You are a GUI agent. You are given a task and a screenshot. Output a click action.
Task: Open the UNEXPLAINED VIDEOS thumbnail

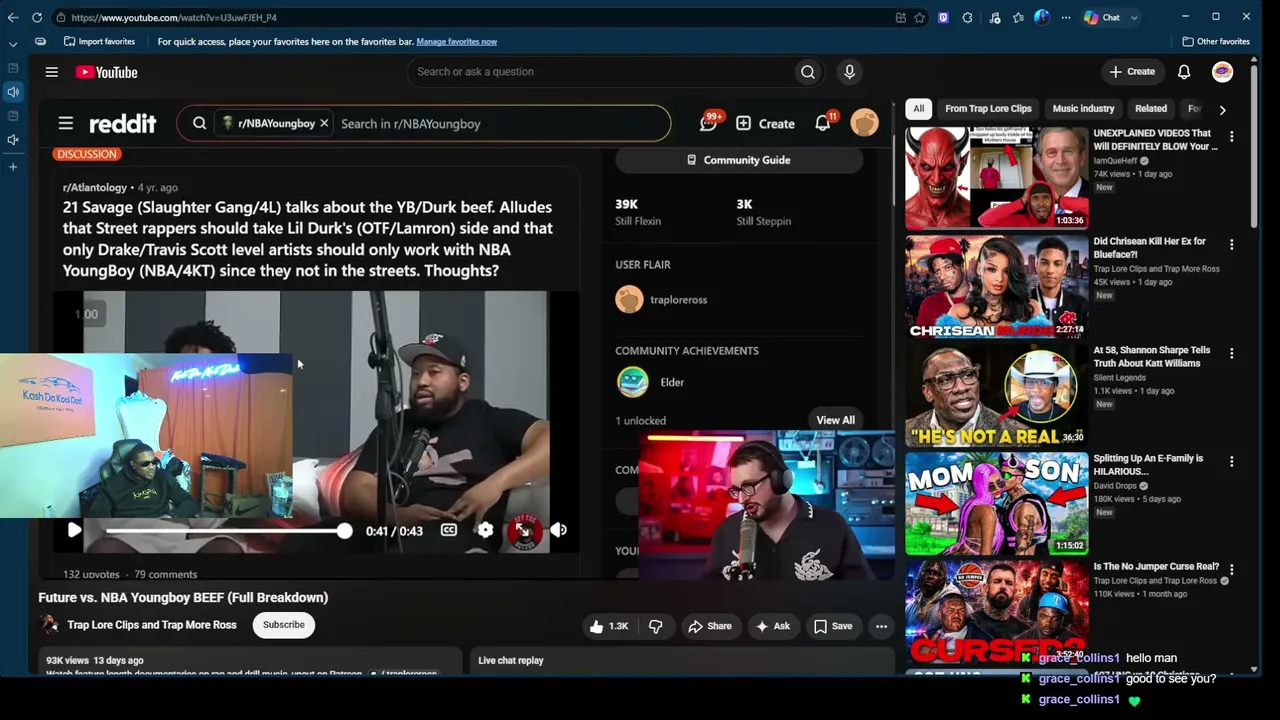[996, 178]
